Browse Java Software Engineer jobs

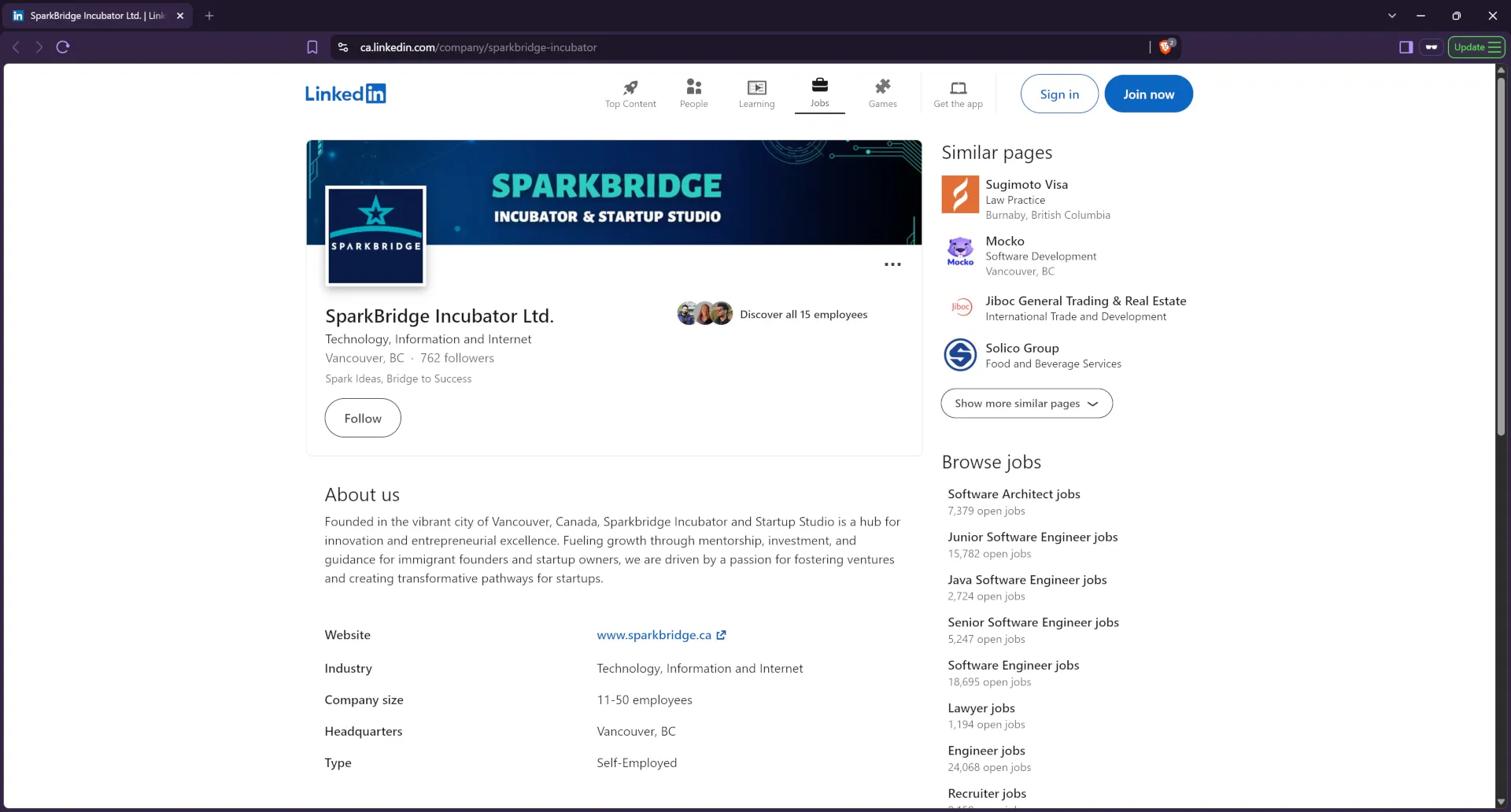(x=1027, y=580)
